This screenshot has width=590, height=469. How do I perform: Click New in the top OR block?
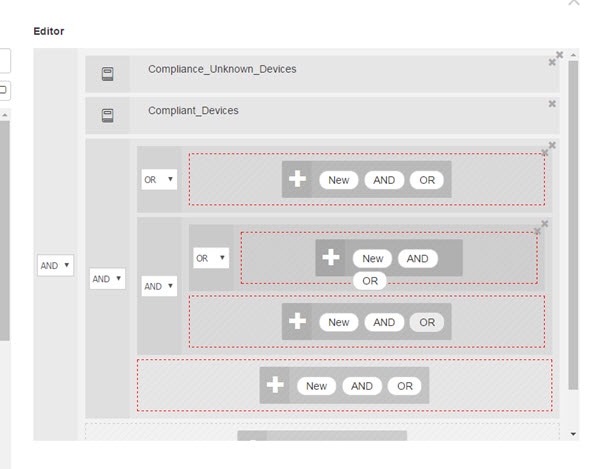point(339,180)
